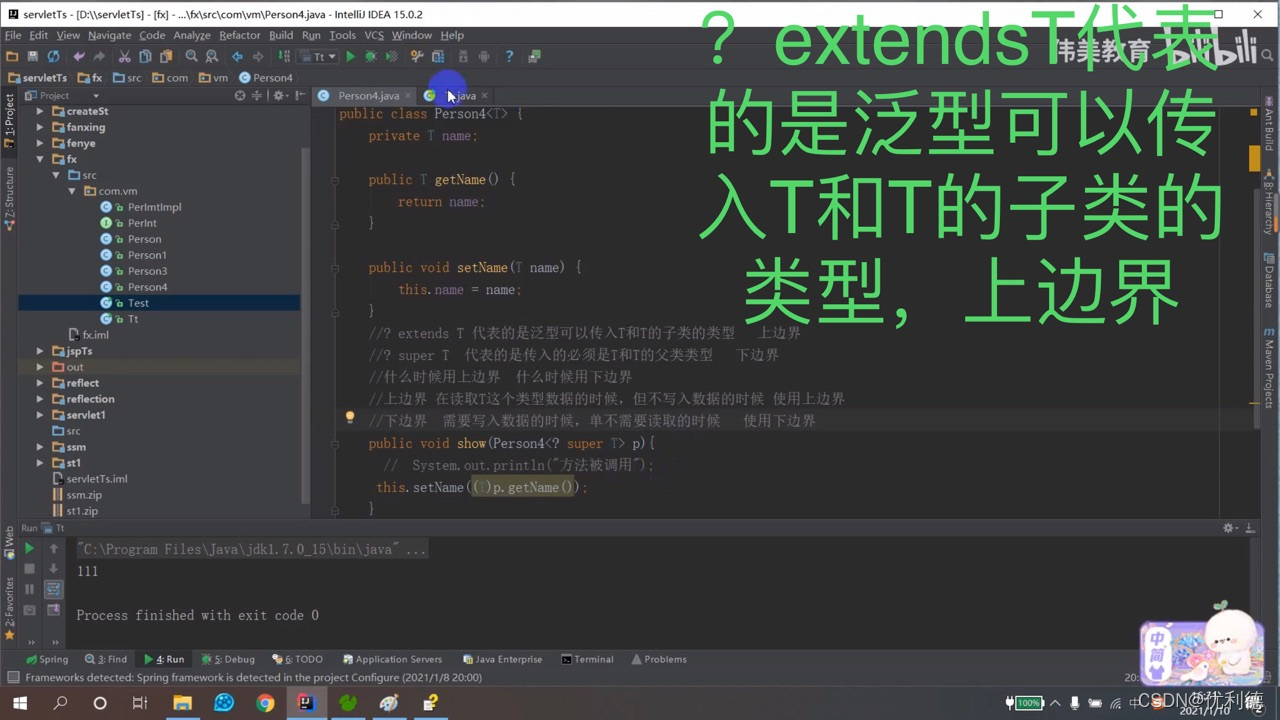
Task: Toggle the Favorites side panel
Action: (x=10, y=603)
